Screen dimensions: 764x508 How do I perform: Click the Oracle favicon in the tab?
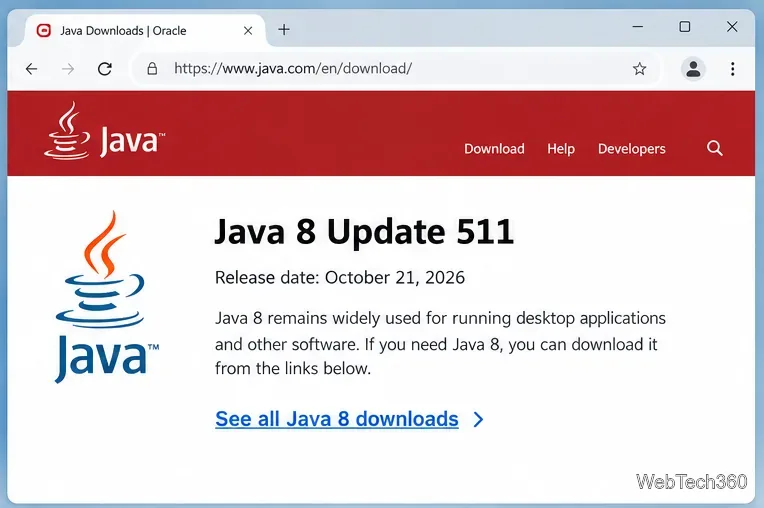44,31
